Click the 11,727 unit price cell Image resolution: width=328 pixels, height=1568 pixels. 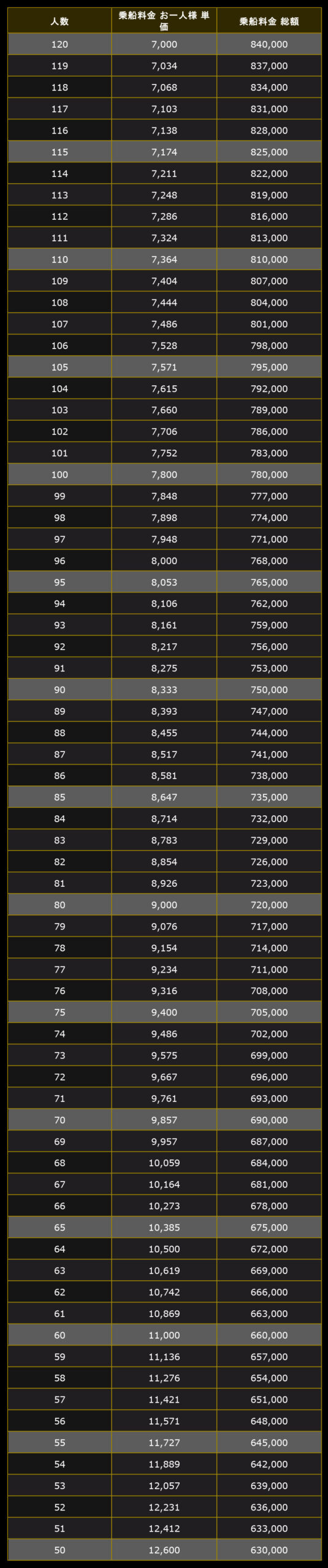point(164,1442)
